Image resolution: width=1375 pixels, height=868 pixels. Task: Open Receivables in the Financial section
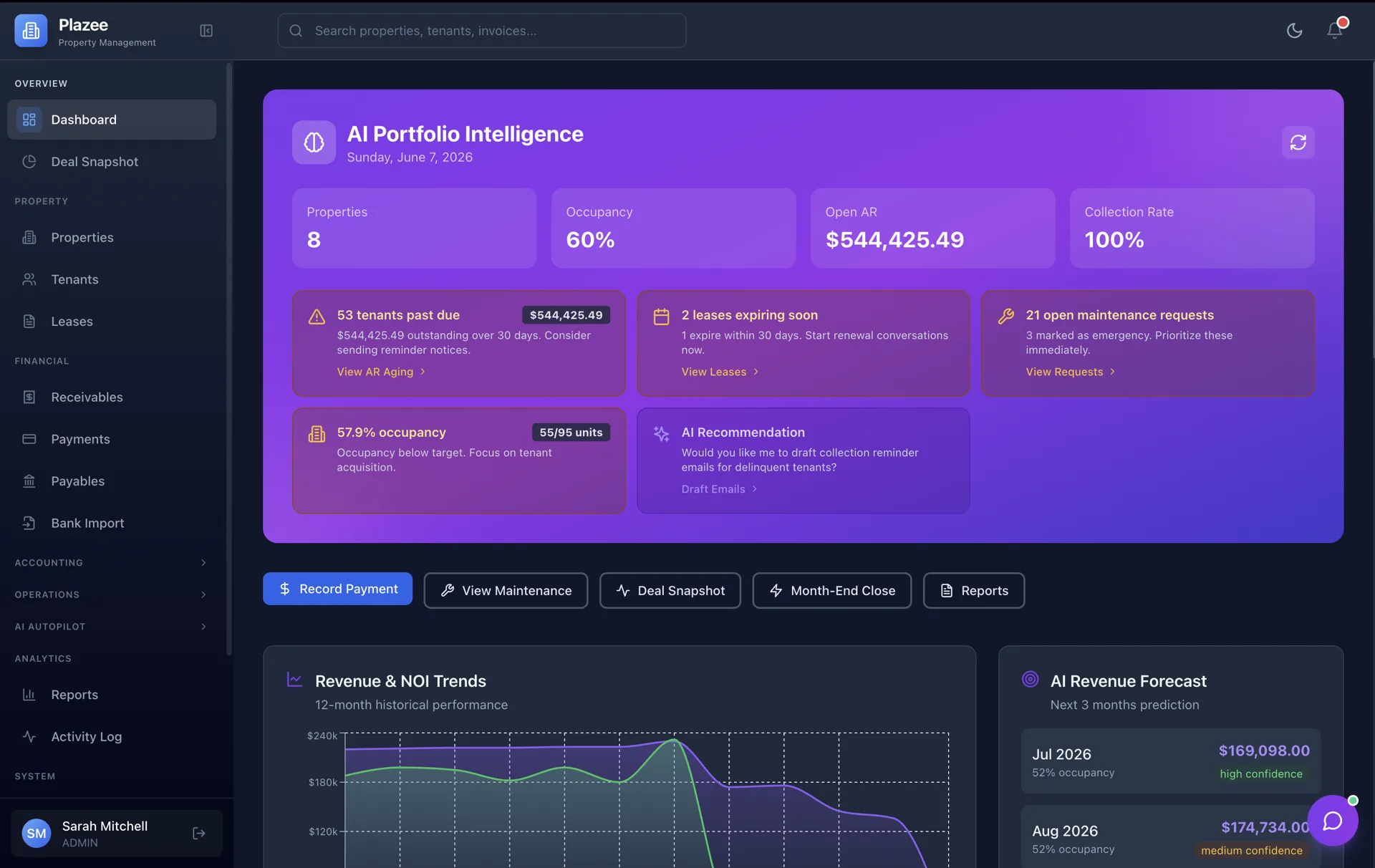pos(112,397)
